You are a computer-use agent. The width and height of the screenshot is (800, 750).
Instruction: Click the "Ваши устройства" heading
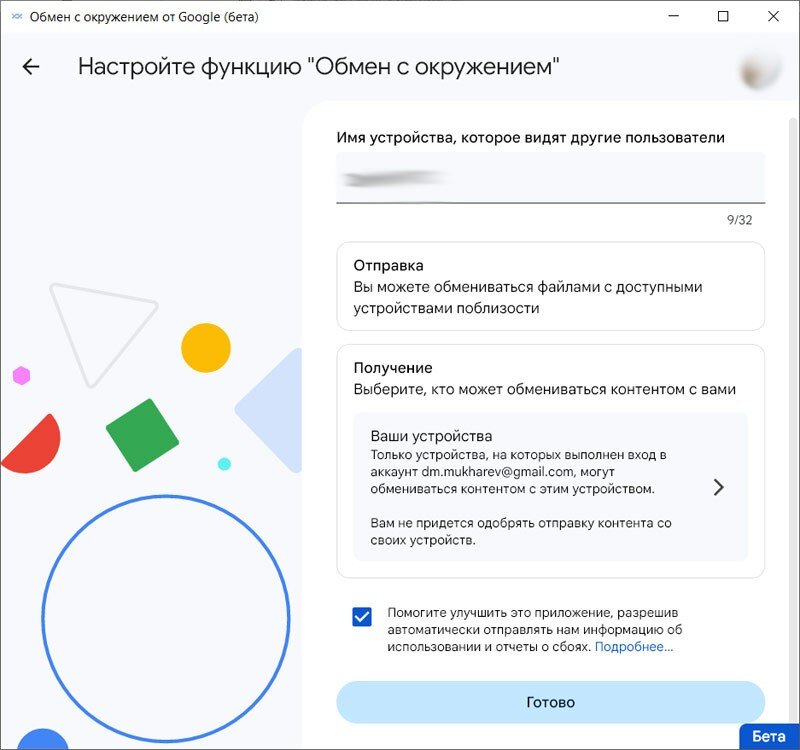[x=431, y=436]
